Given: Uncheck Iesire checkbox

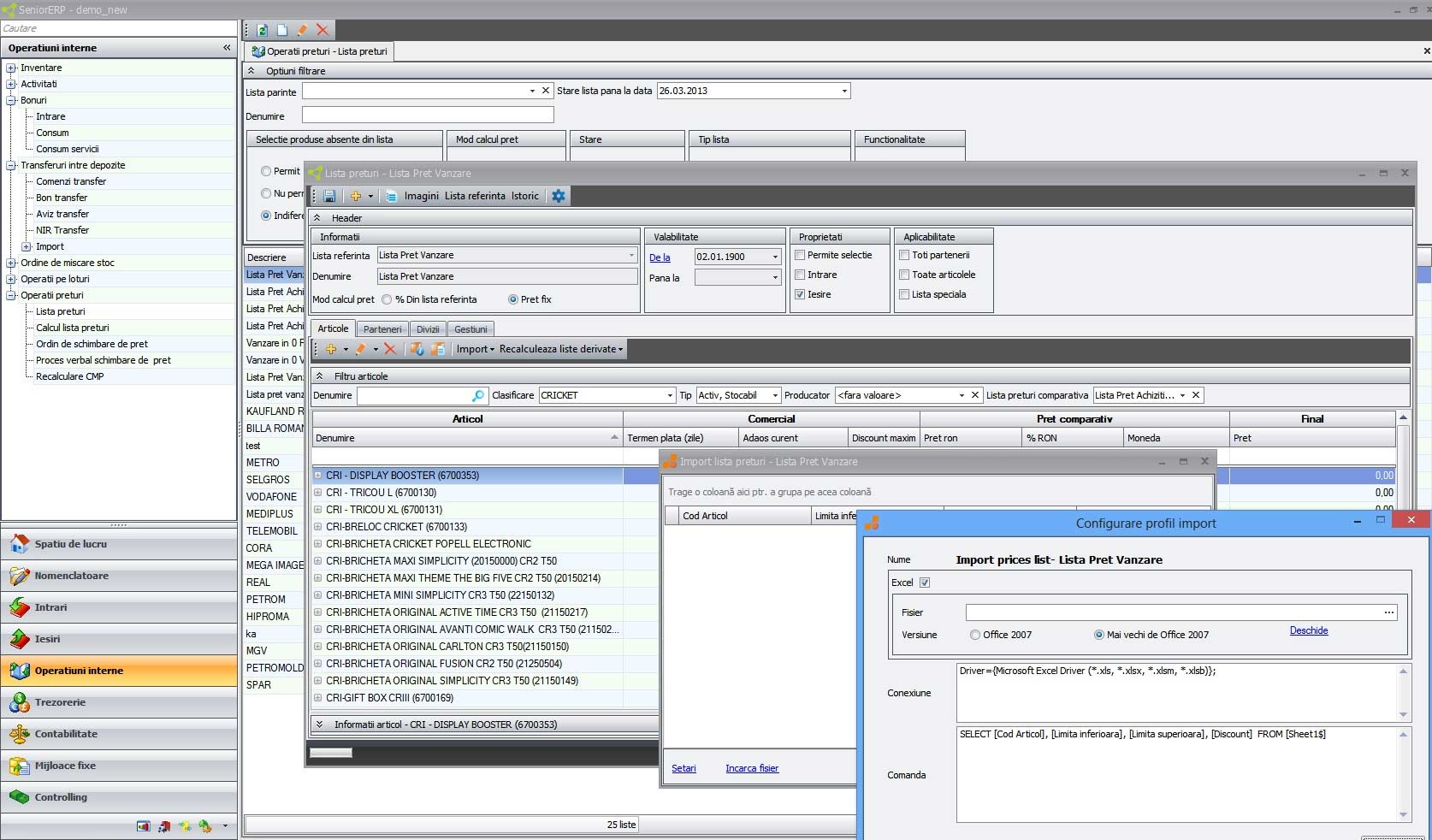Looking at the screenshot, I should pyautogui.click(x=800, y=294).
